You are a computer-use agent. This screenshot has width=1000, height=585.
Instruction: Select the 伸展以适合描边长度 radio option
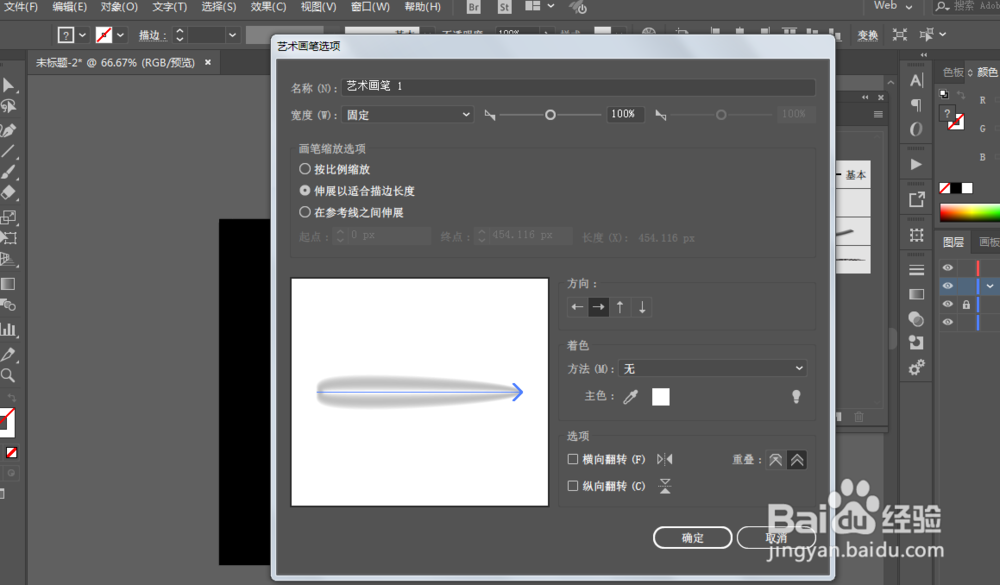point(305,191)
